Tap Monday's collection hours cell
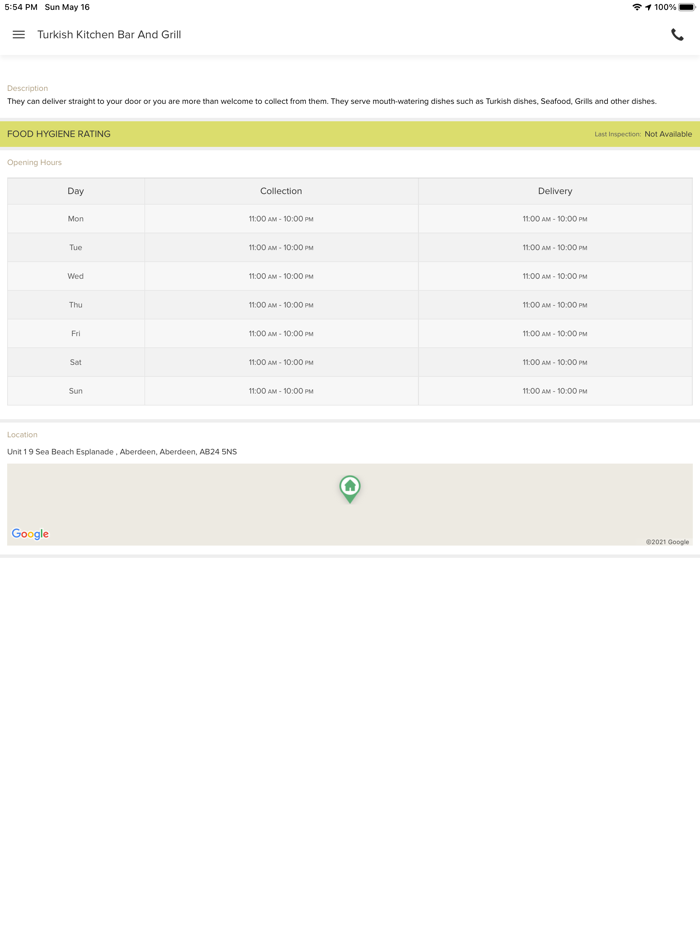700x934 pixels. click(281, 219)
